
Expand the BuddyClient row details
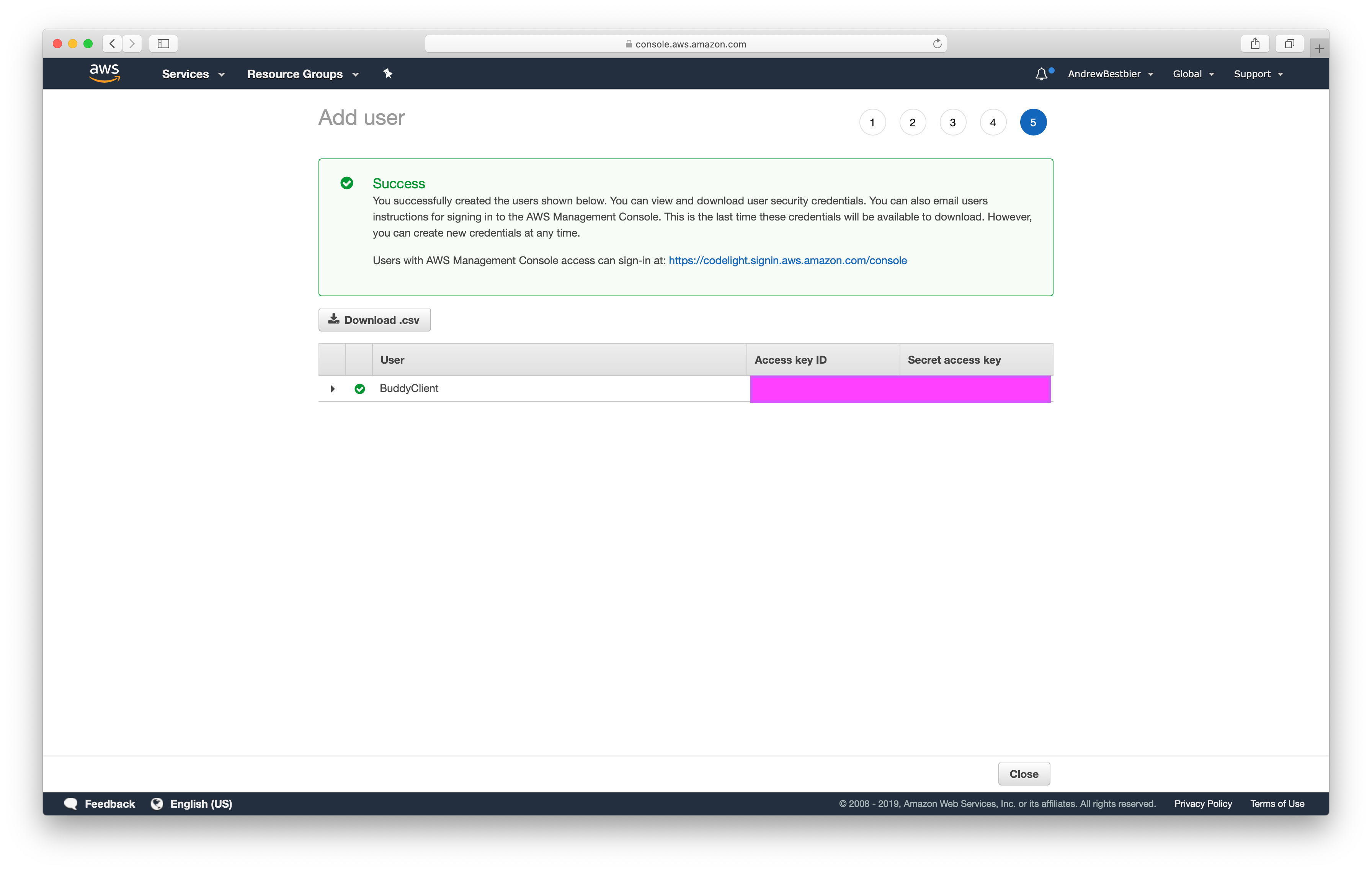click(x=332, y=389)
